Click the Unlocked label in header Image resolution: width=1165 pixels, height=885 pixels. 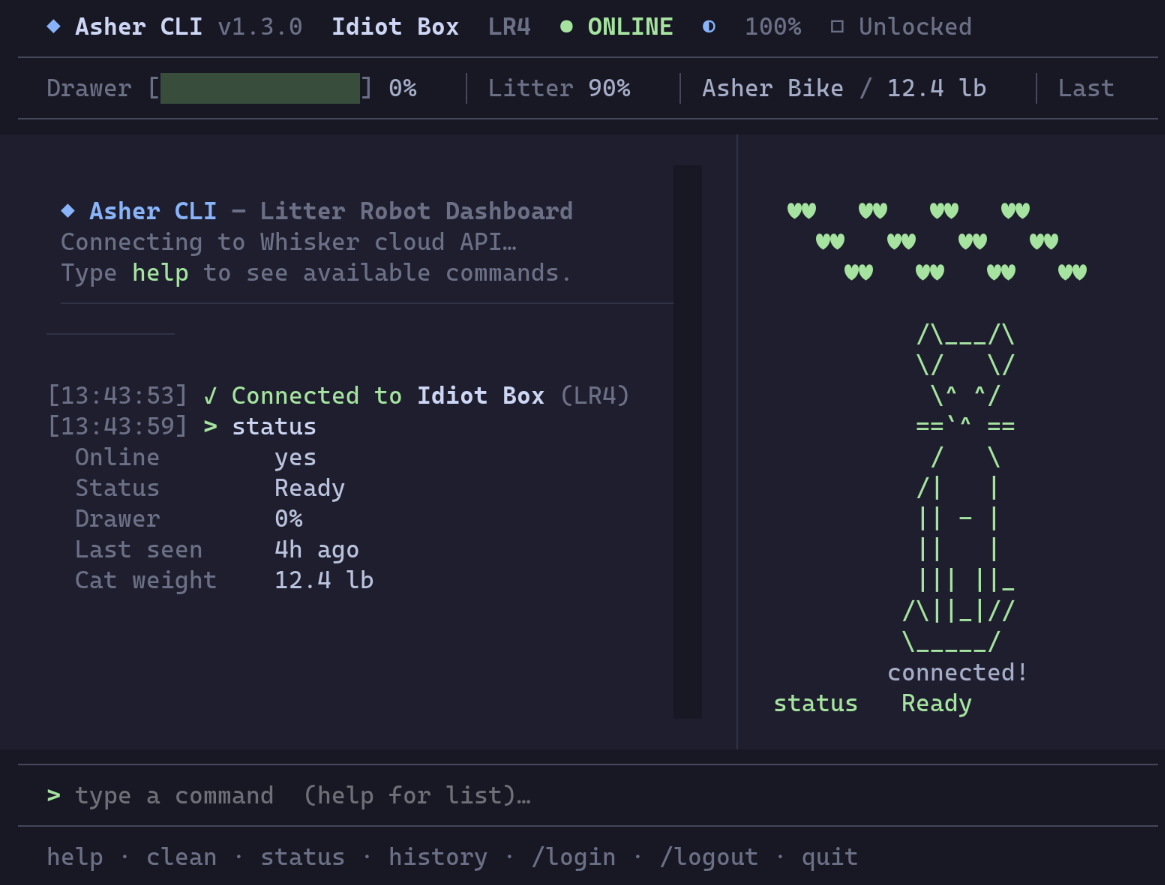[x=915, y=27]
